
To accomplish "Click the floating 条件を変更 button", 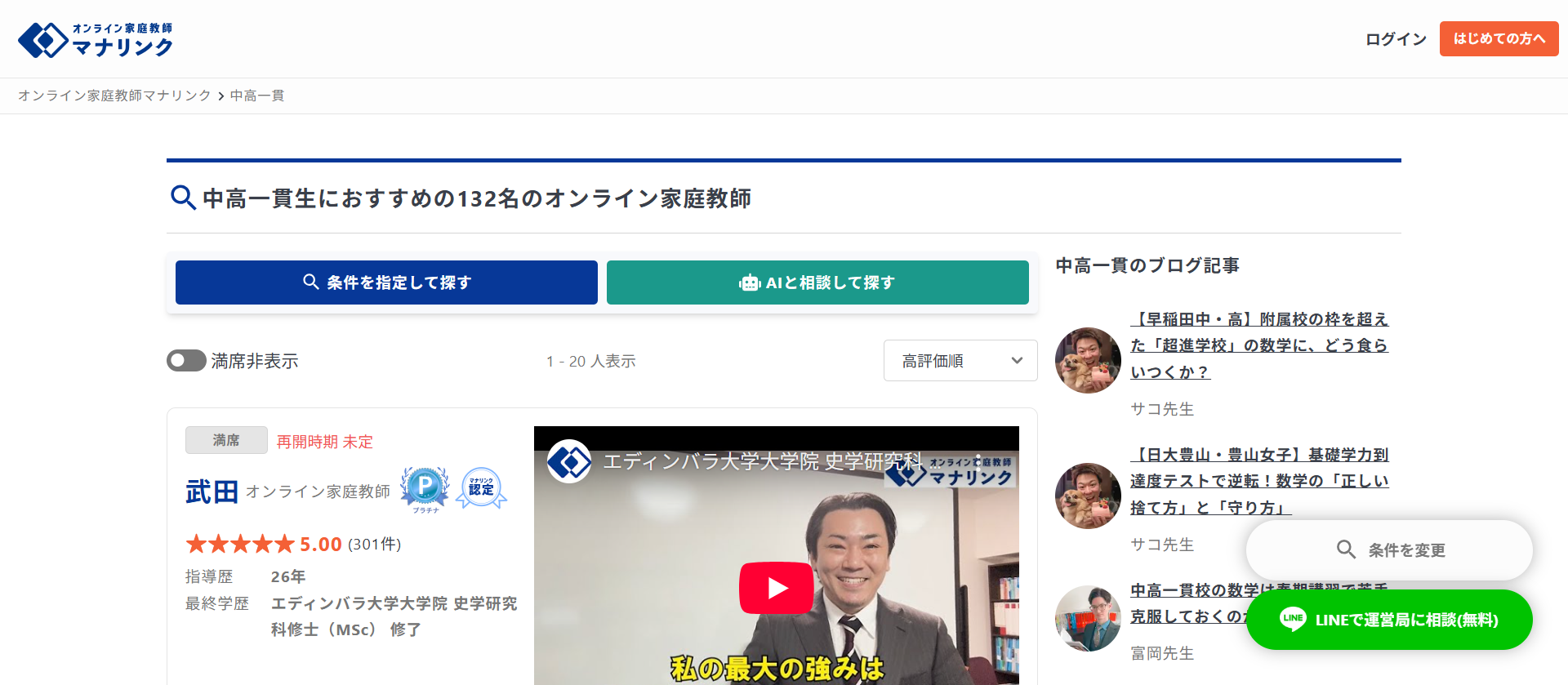I will (x=1389, y=550).
